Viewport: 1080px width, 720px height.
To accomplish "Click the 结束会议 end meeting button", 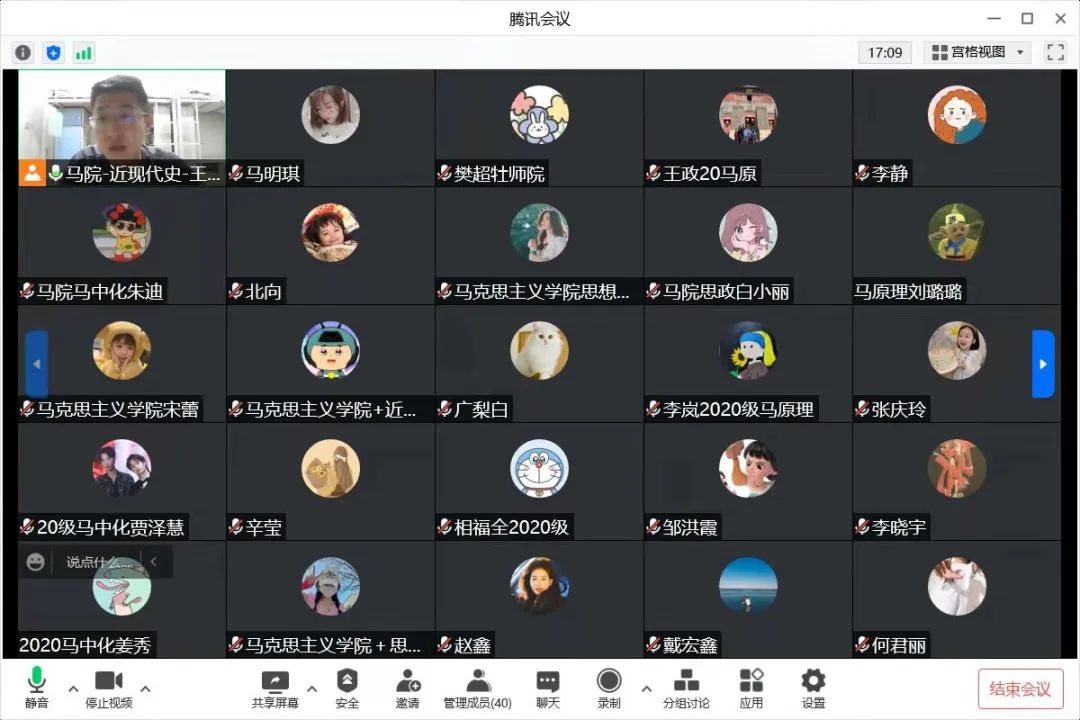I will tap(1020, 688).
